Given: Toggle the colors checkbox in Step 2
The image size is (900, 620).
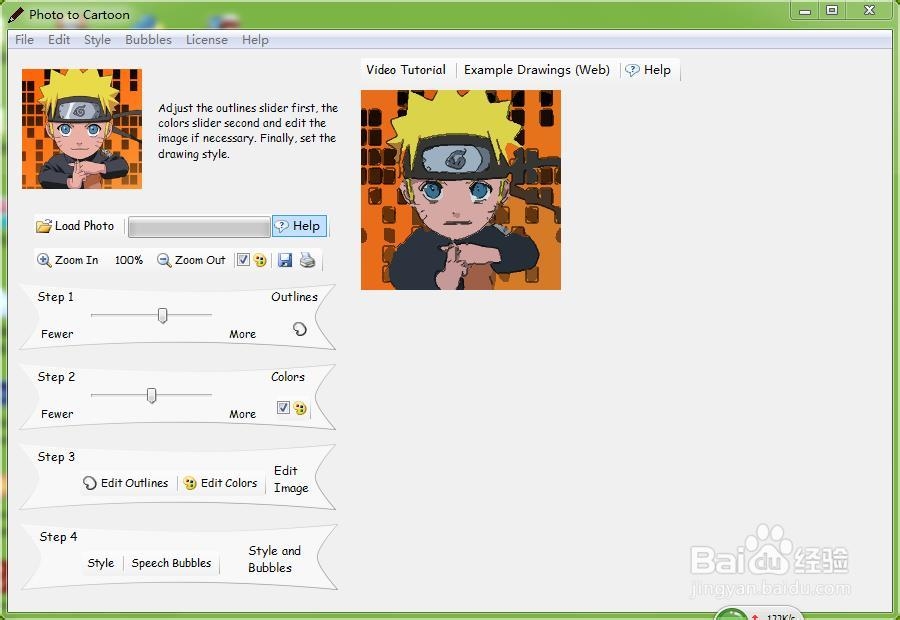Looking at the screenshot, I should click(x=283, y=408).
